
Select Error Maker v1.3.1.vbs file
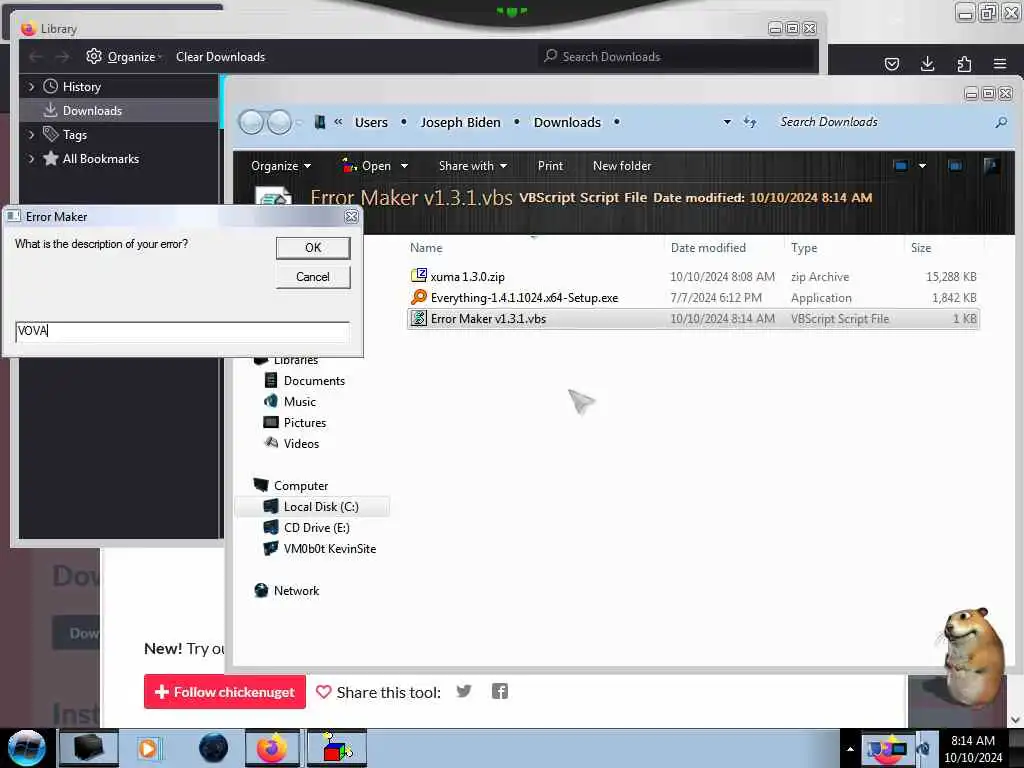[693, 319]
